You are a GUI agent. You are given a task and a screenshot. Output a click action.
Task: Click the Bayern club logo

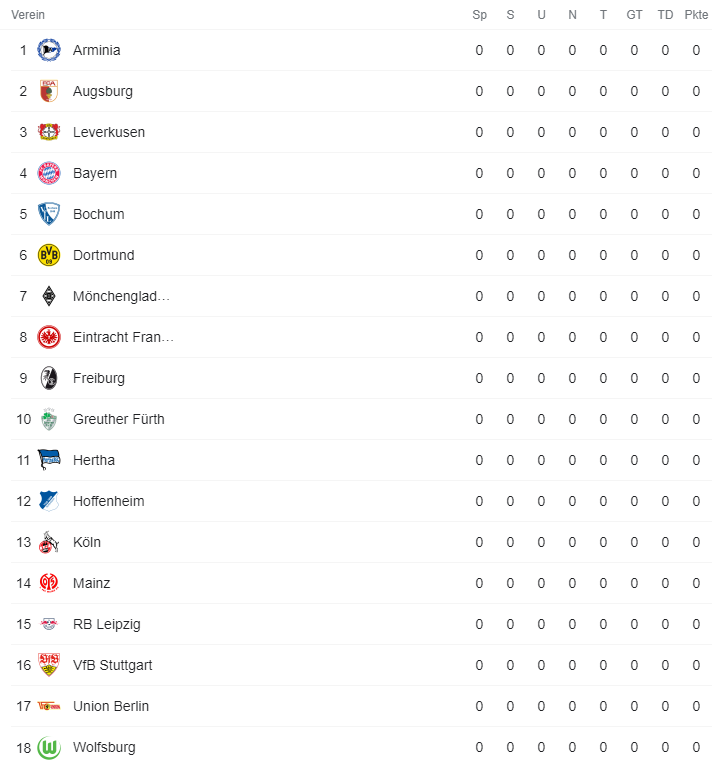click(48, 173)
